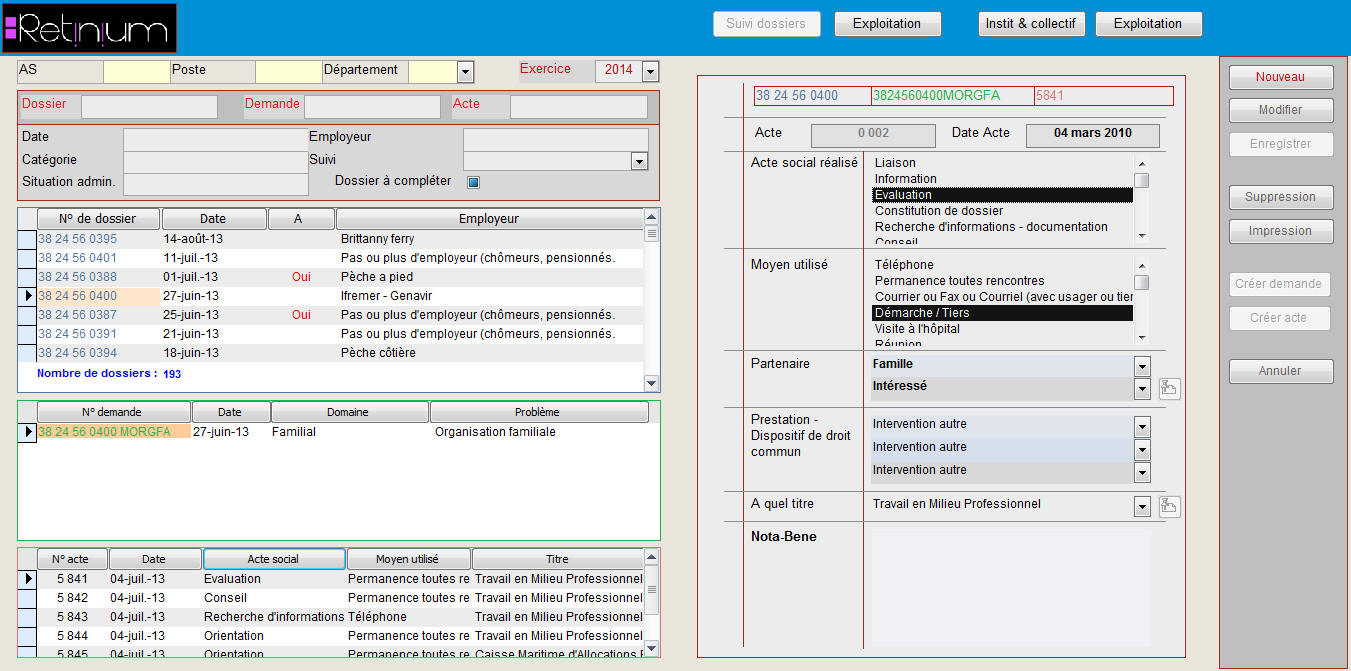Screen dimensions: 1351x671
Task: Click scroll up arrow of Acte social list
Action: (x=1141, y=163)
